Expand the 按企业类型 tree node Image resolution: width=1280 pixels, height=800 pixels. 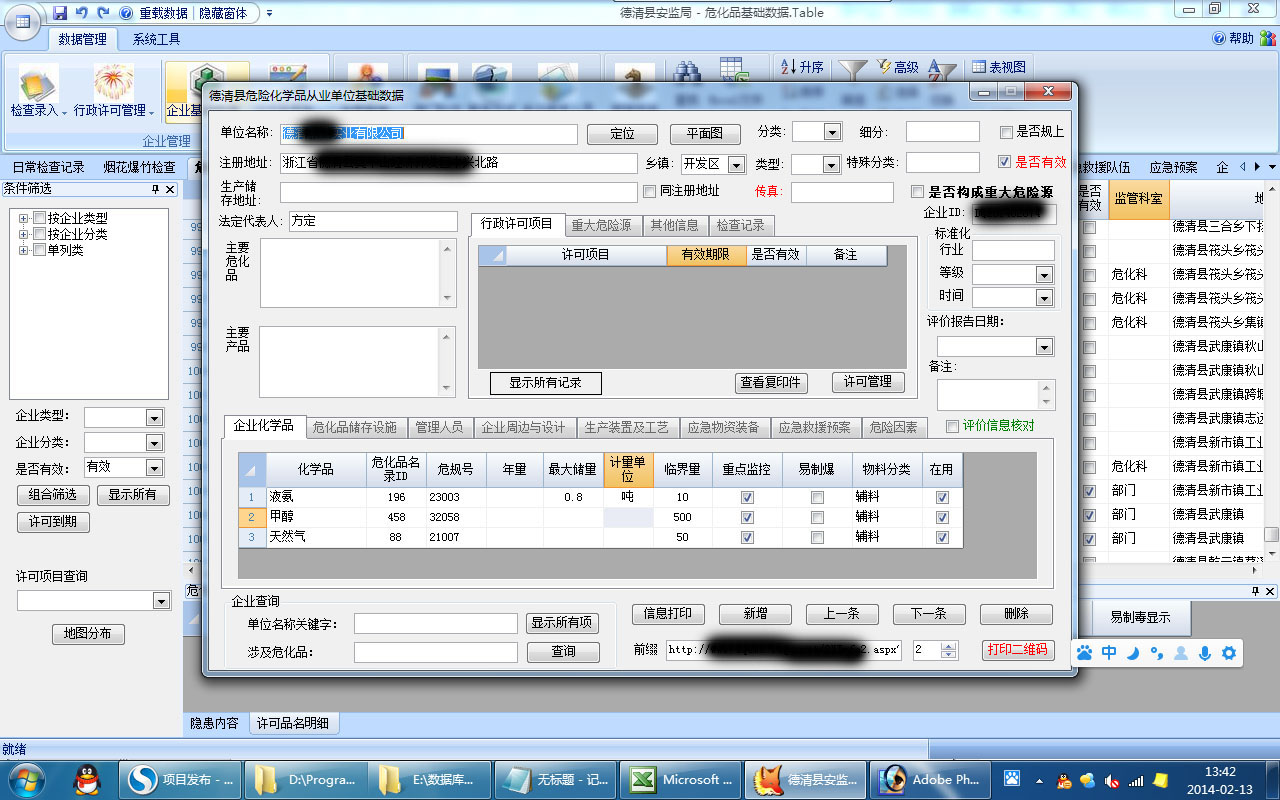click(x=24, y=218)
